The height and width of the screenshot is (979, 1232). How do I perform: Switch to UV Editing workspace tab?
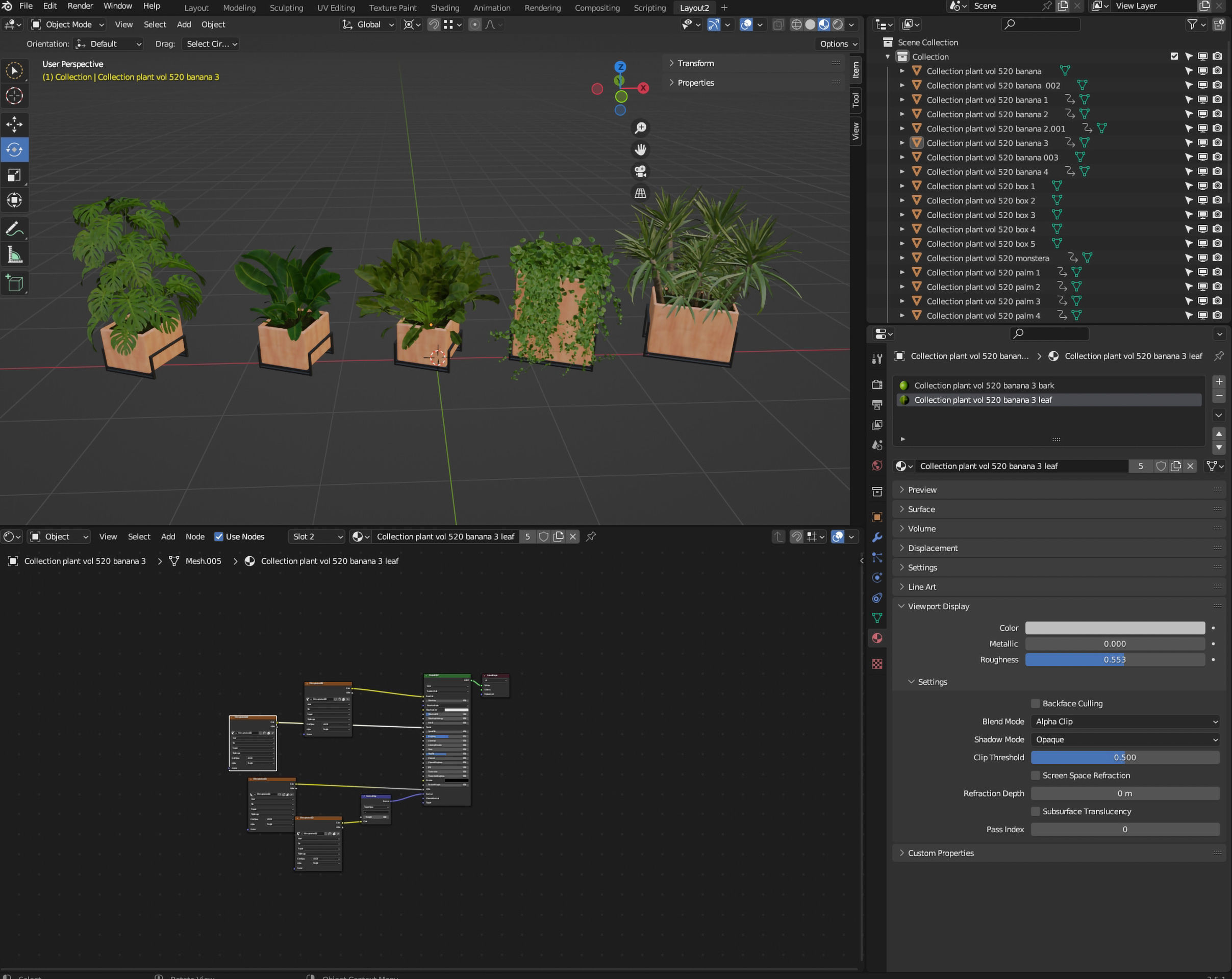coord(336,8)
